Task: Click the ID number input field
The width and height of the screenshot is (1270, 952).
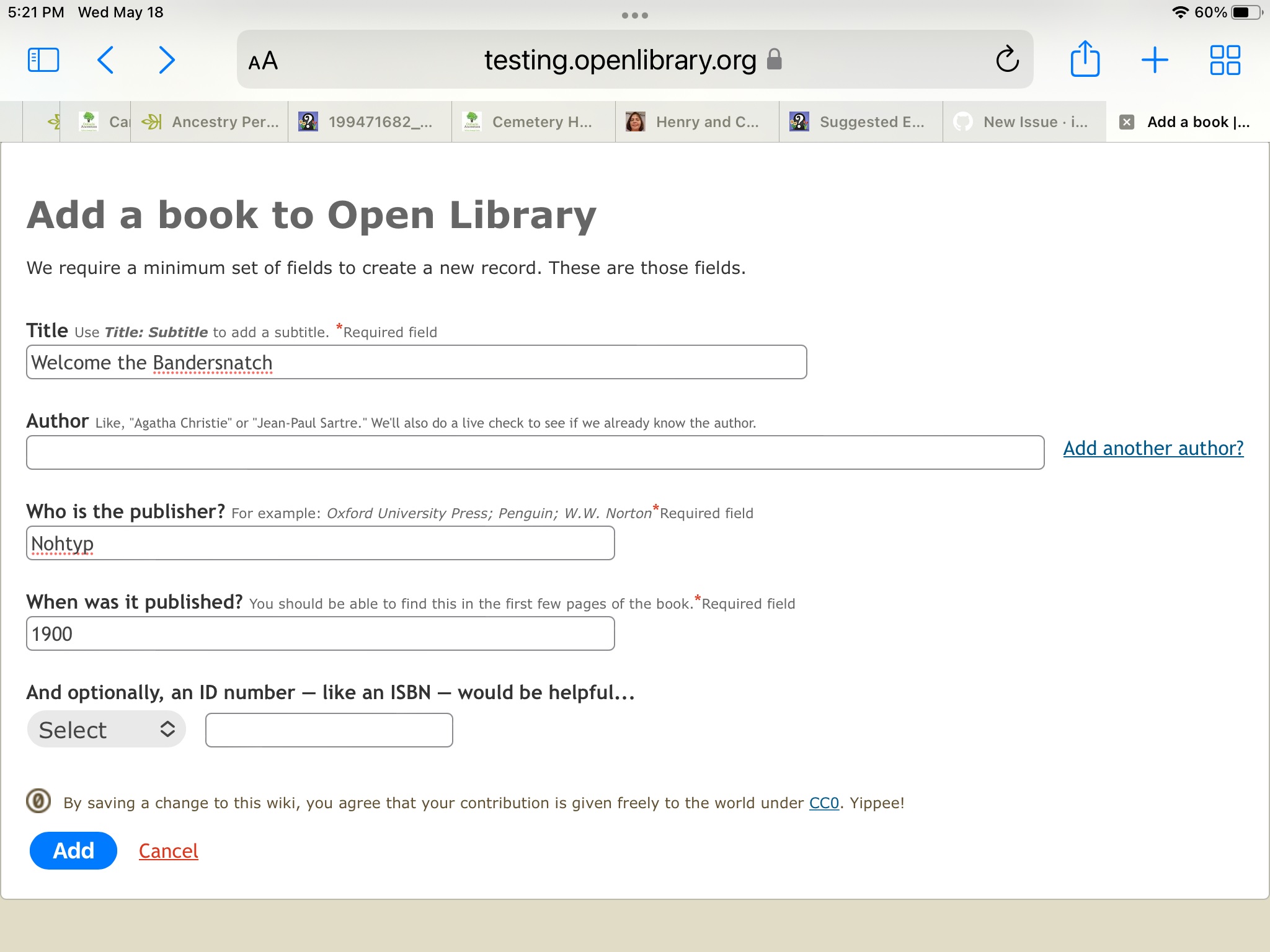Action: point(329,730)
